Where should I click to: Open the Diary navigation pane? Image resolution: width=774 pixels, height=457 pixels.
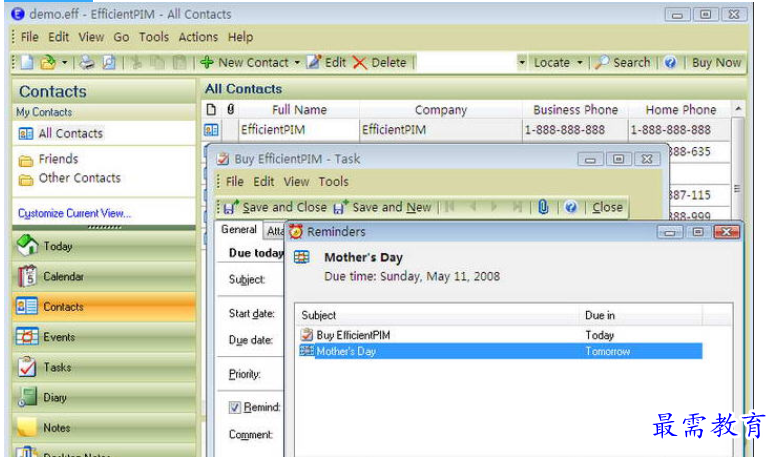pos(104,397)
